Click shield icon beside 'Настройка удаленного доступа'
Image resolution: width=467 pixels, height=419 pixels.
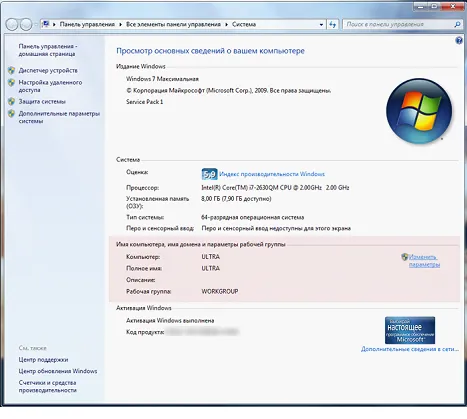(x=11, y=82)
